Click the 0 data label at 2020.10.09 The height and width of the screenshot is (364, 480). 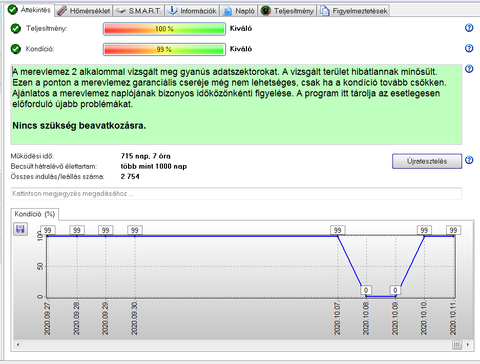tap(395, 290)
